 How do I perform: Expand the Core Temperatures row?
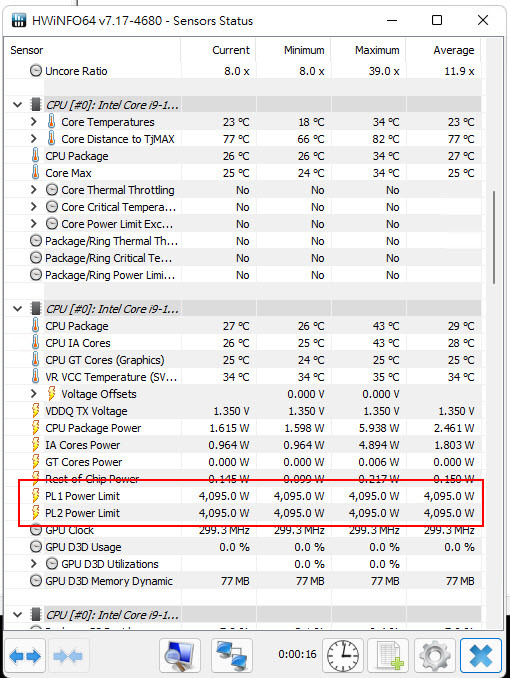pos(34,122)
